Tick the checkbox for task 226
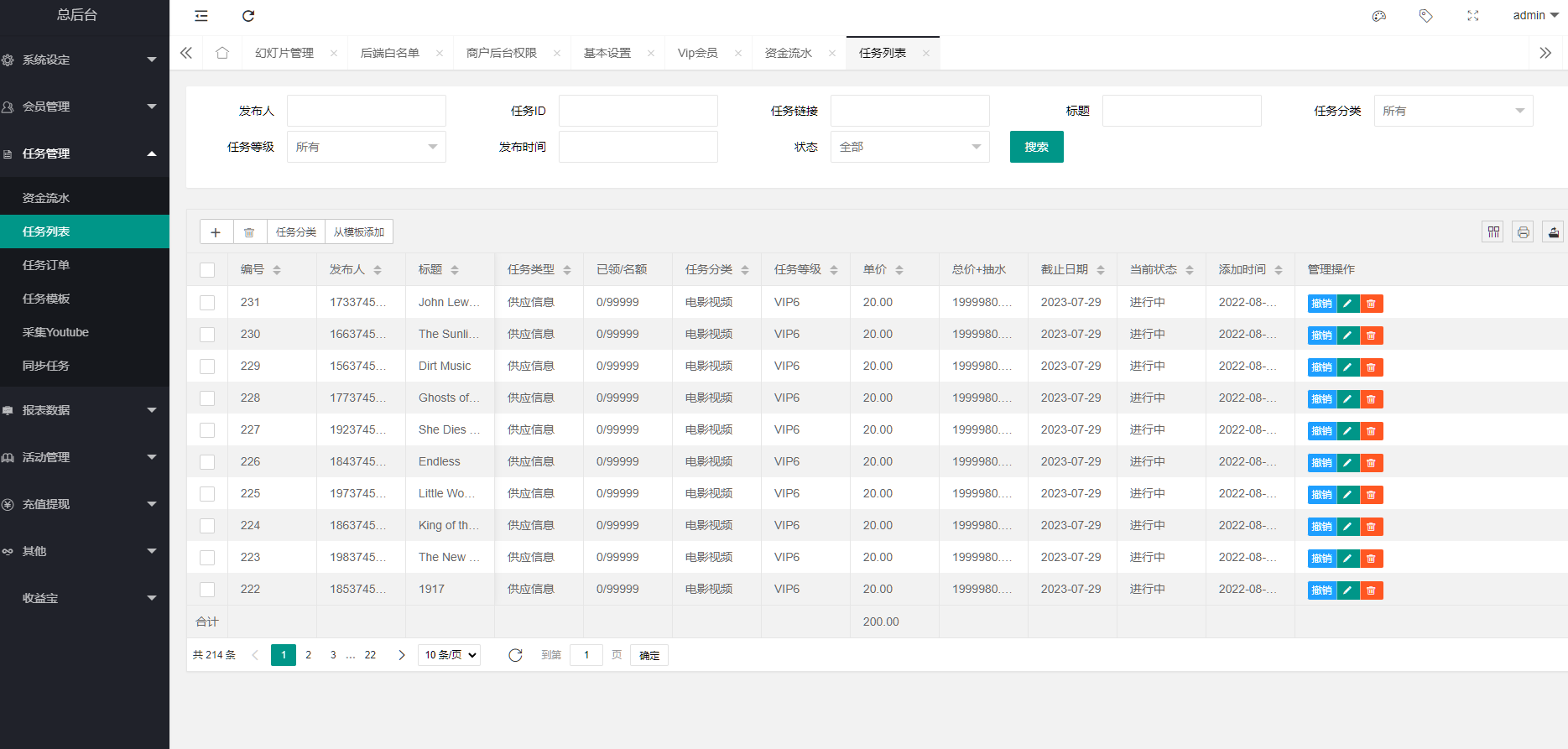The height and width of the screenshot is (749, 1568). click(x=207, y=462)
